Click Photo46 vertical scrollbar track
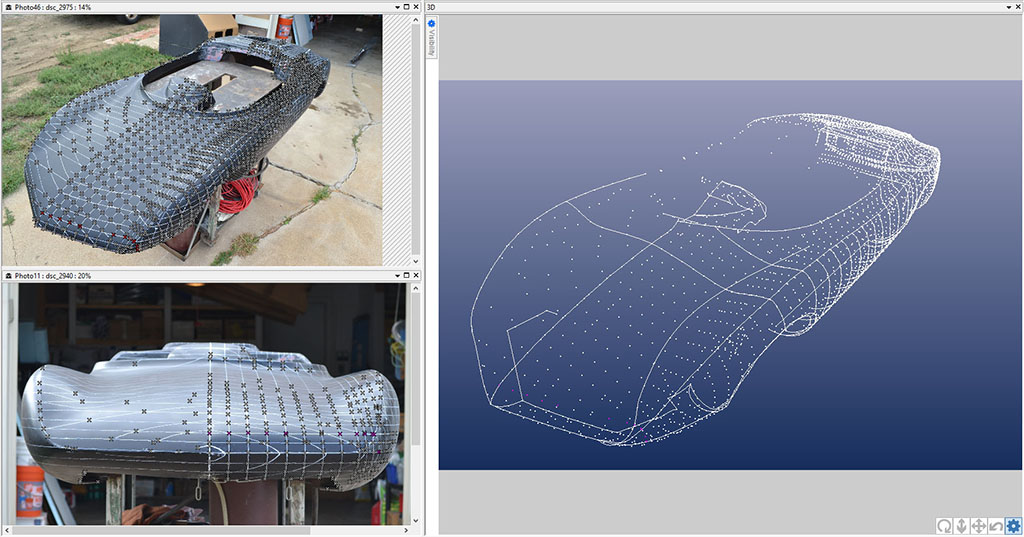The image size is (1024, 537). 416,140
